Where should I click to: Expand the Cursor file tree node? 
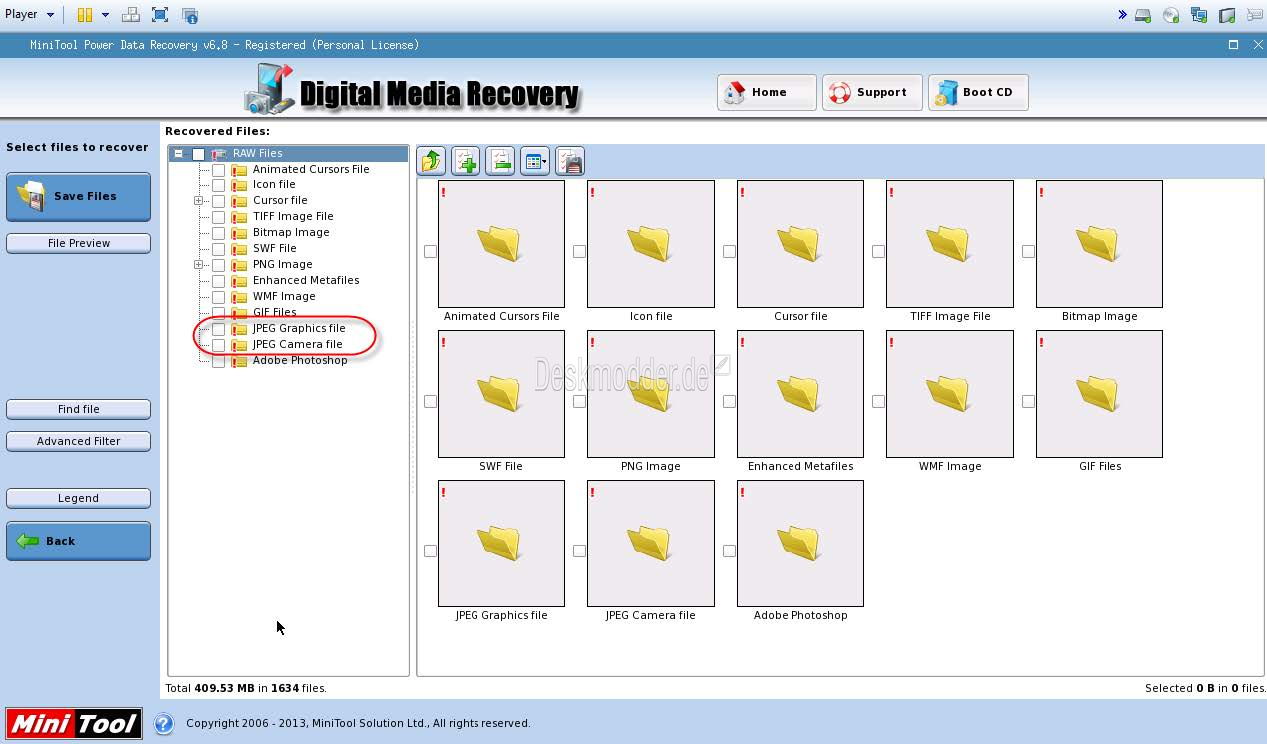click(198, 201)
